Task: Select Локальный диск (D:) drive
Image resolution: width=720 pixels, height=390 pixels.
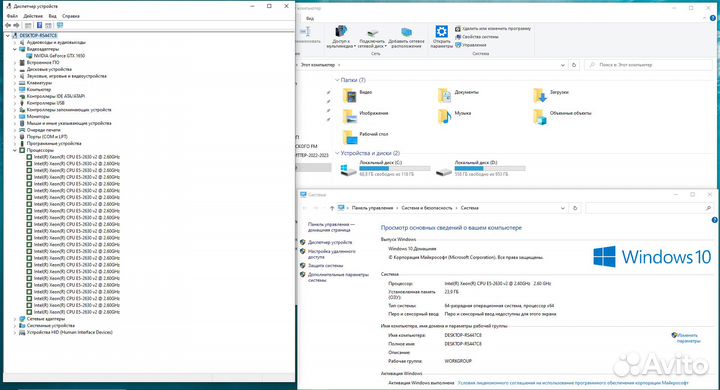Action: coord(481,169)
